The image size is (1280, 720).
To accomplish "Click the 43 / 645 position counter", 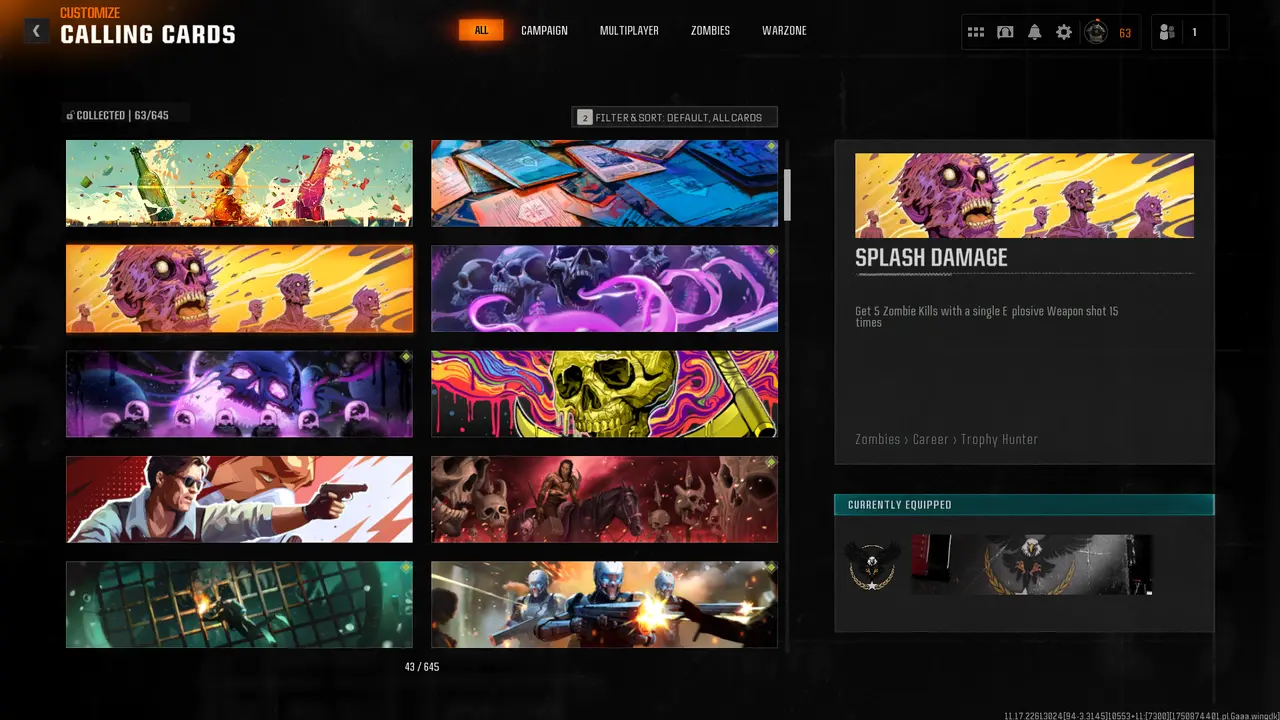I will [422, 667].
